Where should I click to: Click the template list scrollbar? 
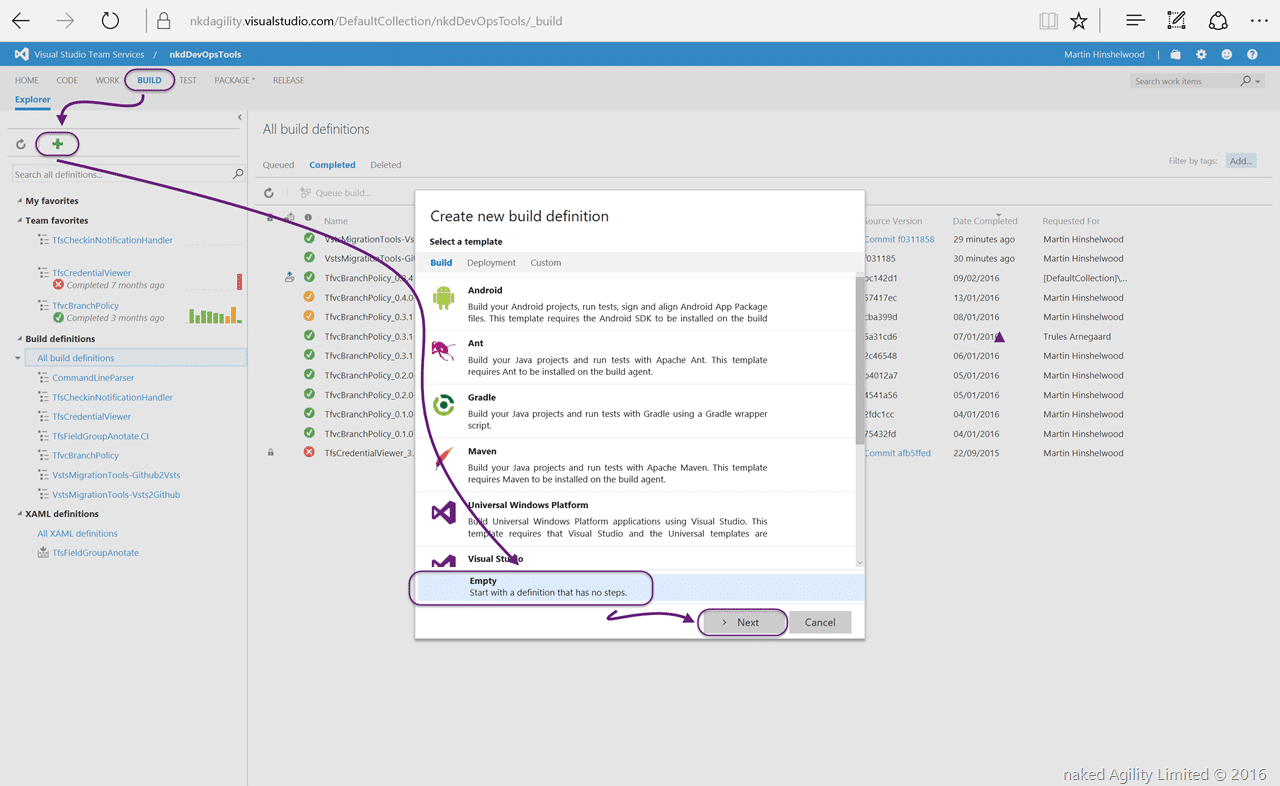[x=860, y=360]
